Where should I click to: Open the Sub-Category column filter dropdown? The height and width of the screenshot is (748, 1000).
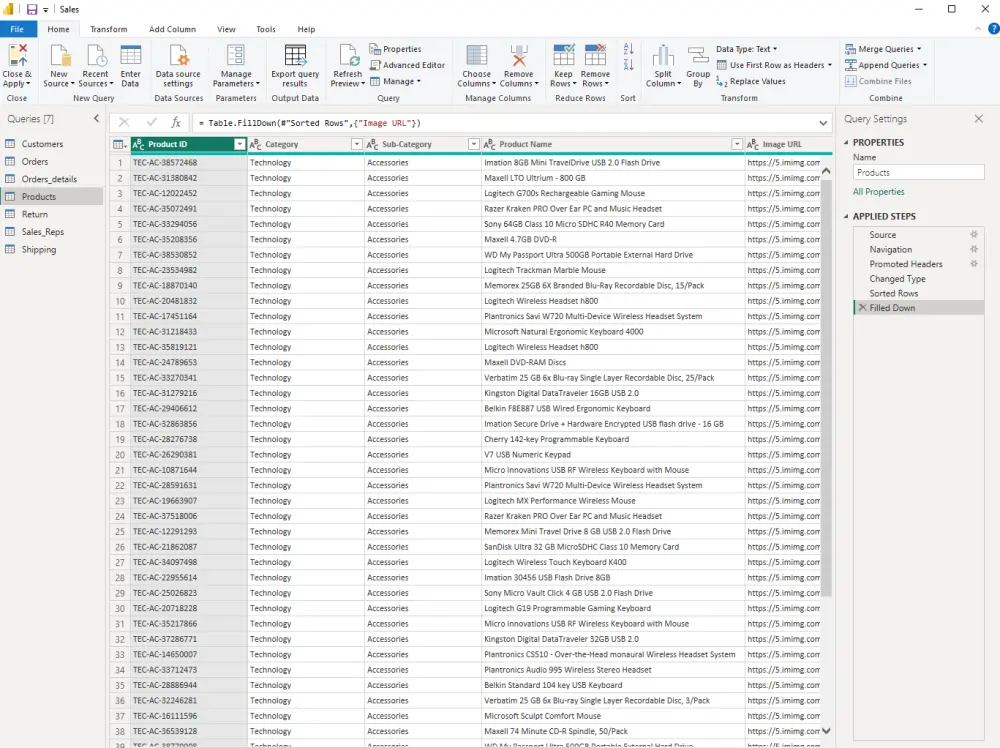[x=474, y=145]
